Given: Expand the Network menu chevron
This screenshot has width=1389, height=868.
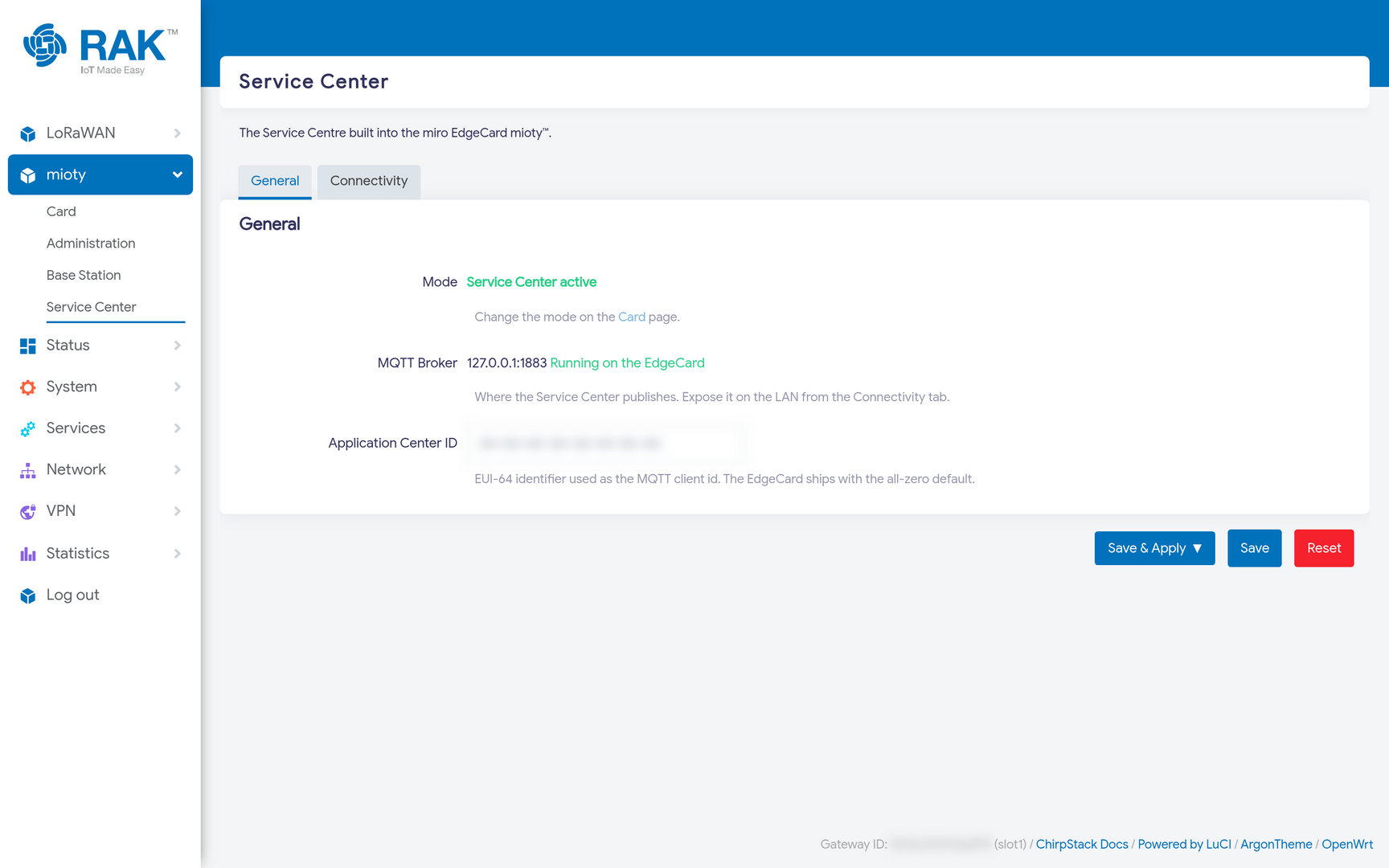Looking at the screenshot, I should 177,470.
